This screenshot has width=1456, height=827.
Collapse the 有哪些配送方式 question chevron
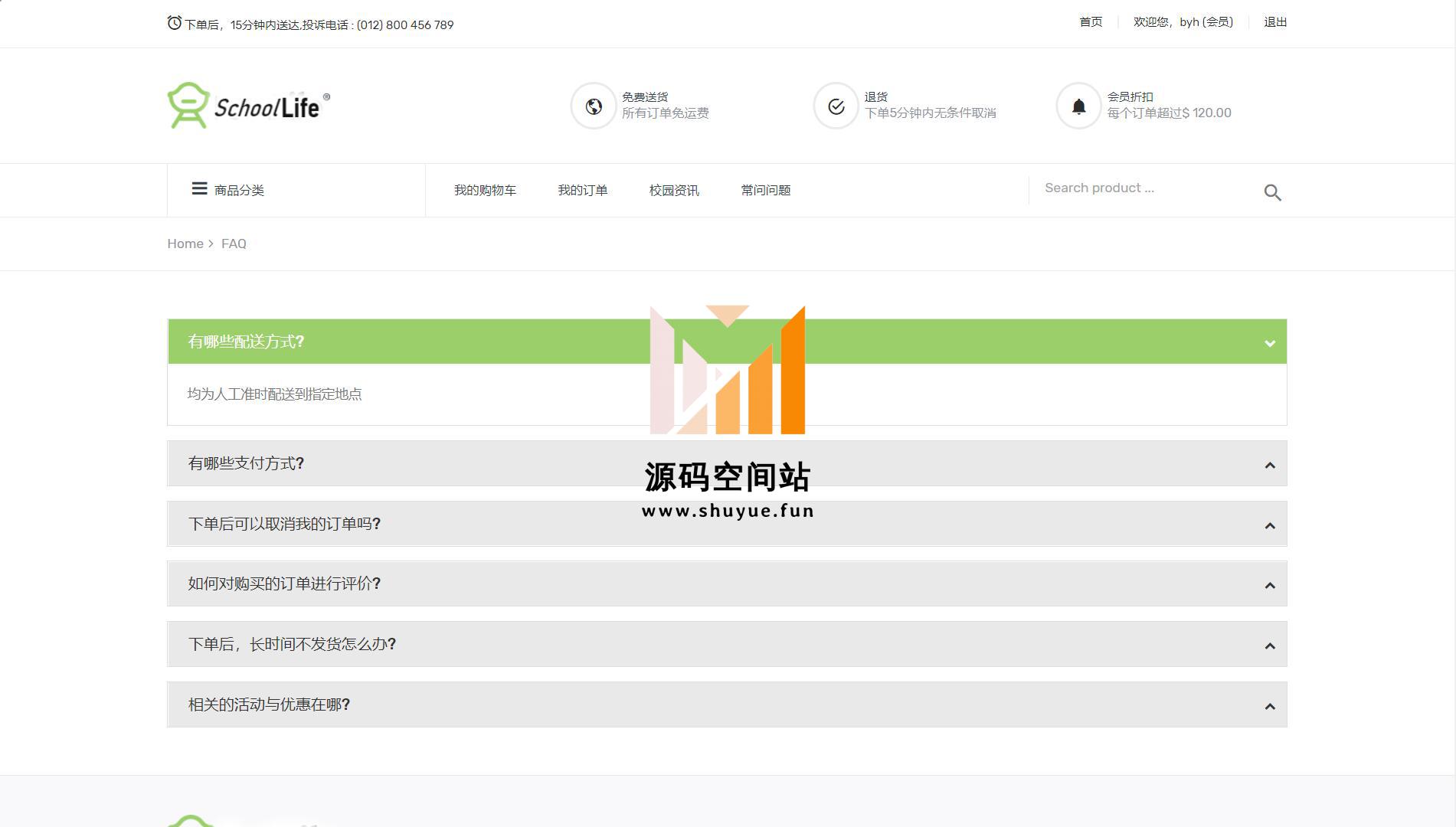point(1269,343)
